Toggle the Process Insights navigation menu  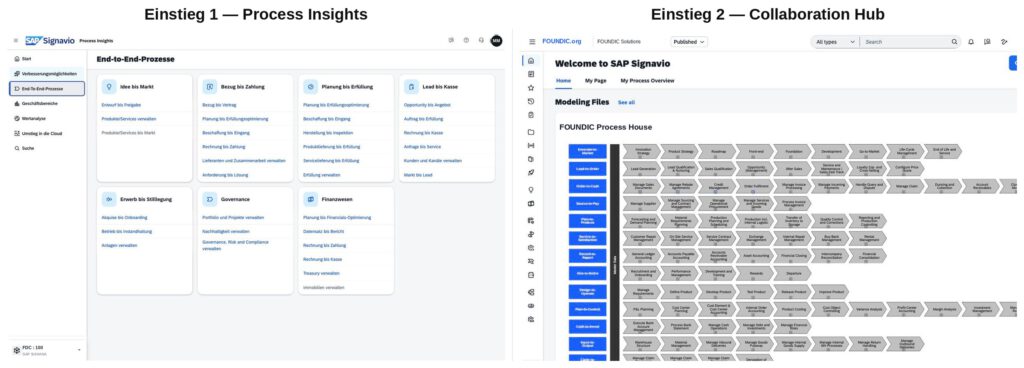pos(16,40)
